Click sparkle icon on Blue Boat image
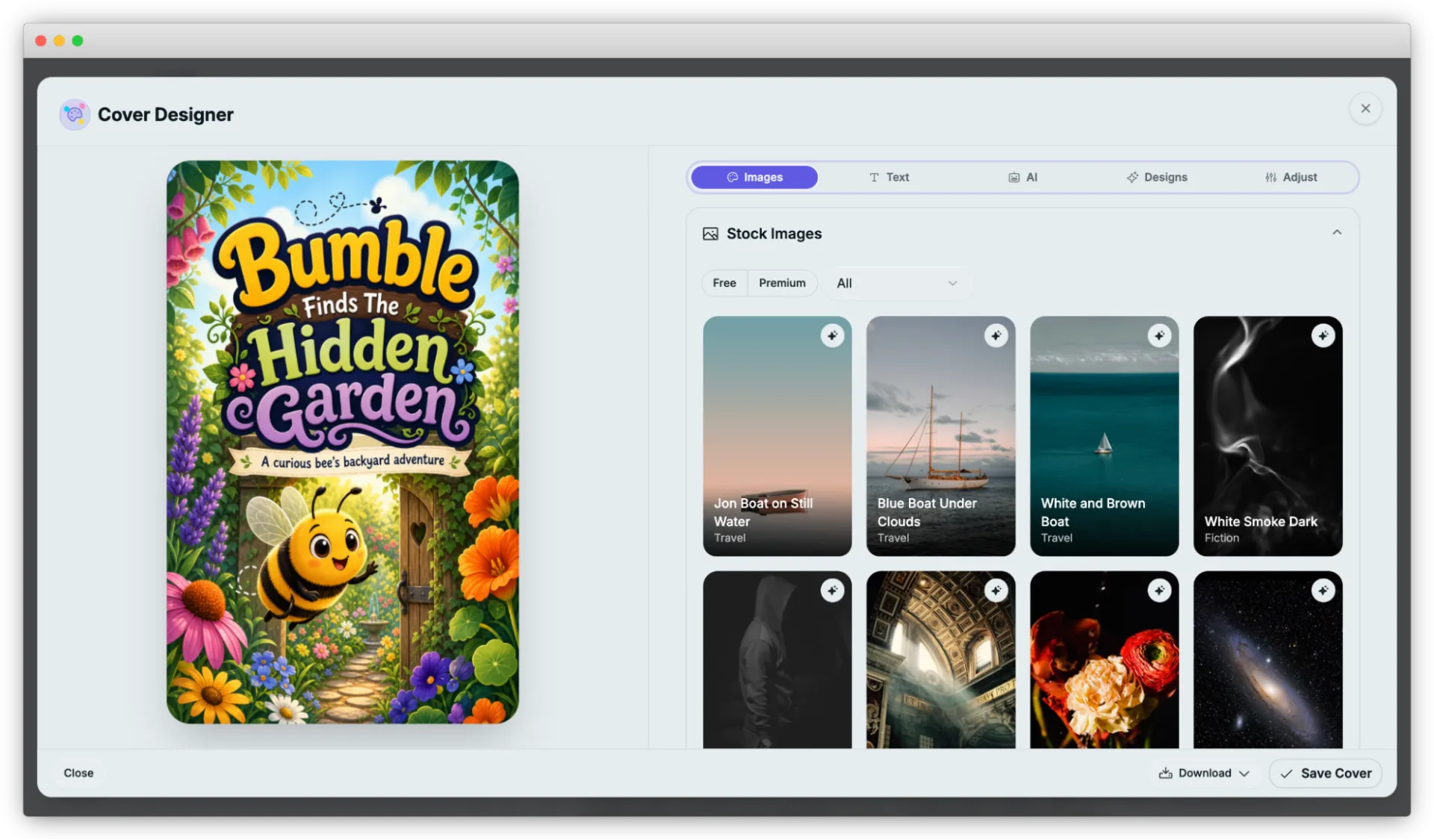Image resolution: width=1434 pixels, height=840 pixels. click(996, 336)
